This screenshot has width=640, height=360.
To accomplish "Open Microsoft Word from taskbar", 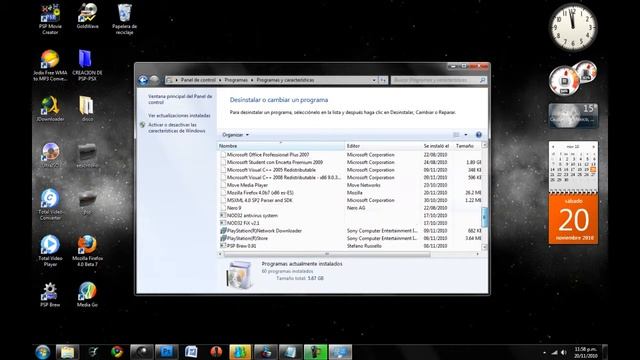I will (191, 352).
